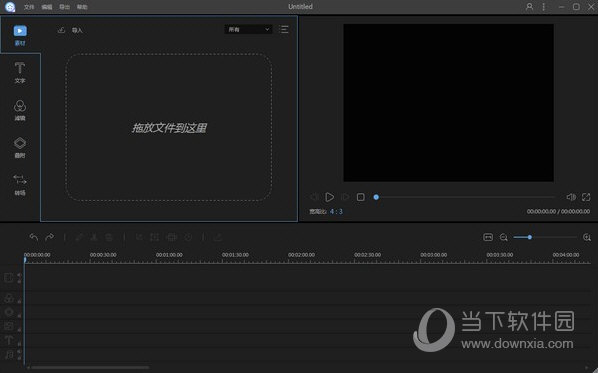Click the clock duration tool
This screenshot has width=598, height=373.
tap(188, 237)
